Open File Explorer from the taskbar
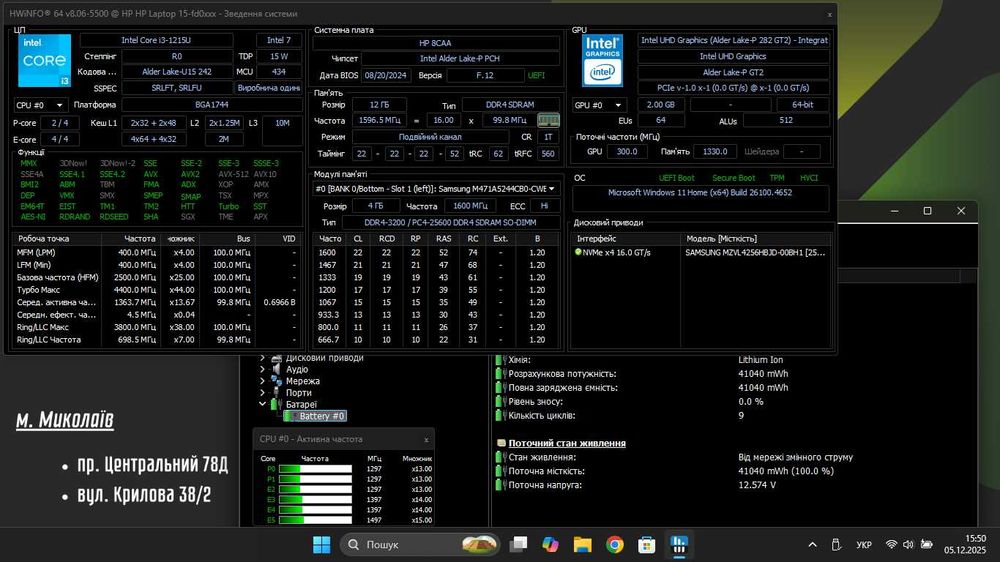The image size is (1000, 562). coord(582,545)
